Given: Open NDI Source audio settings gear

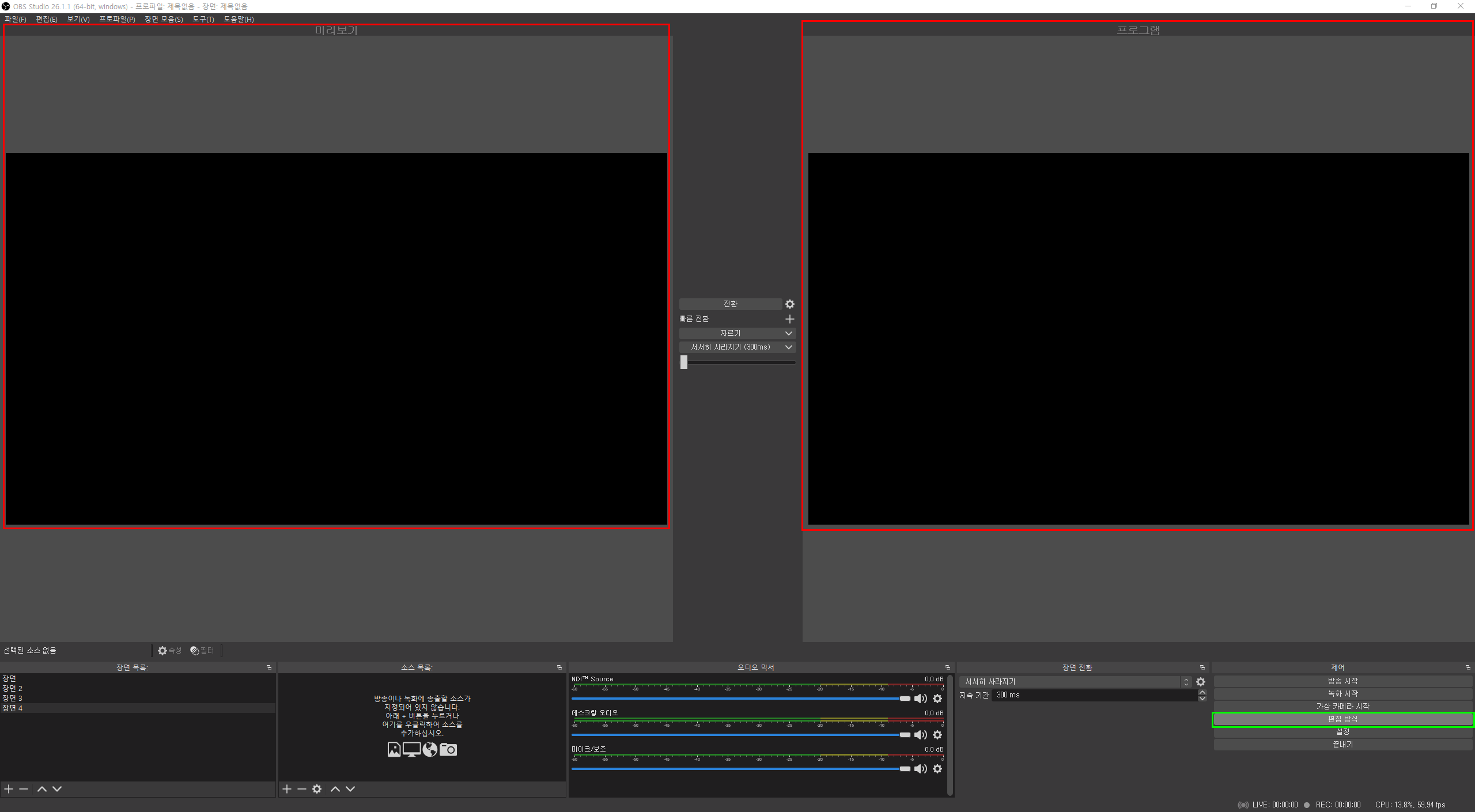Looking at the screenshot, I should tap(937, 699).
